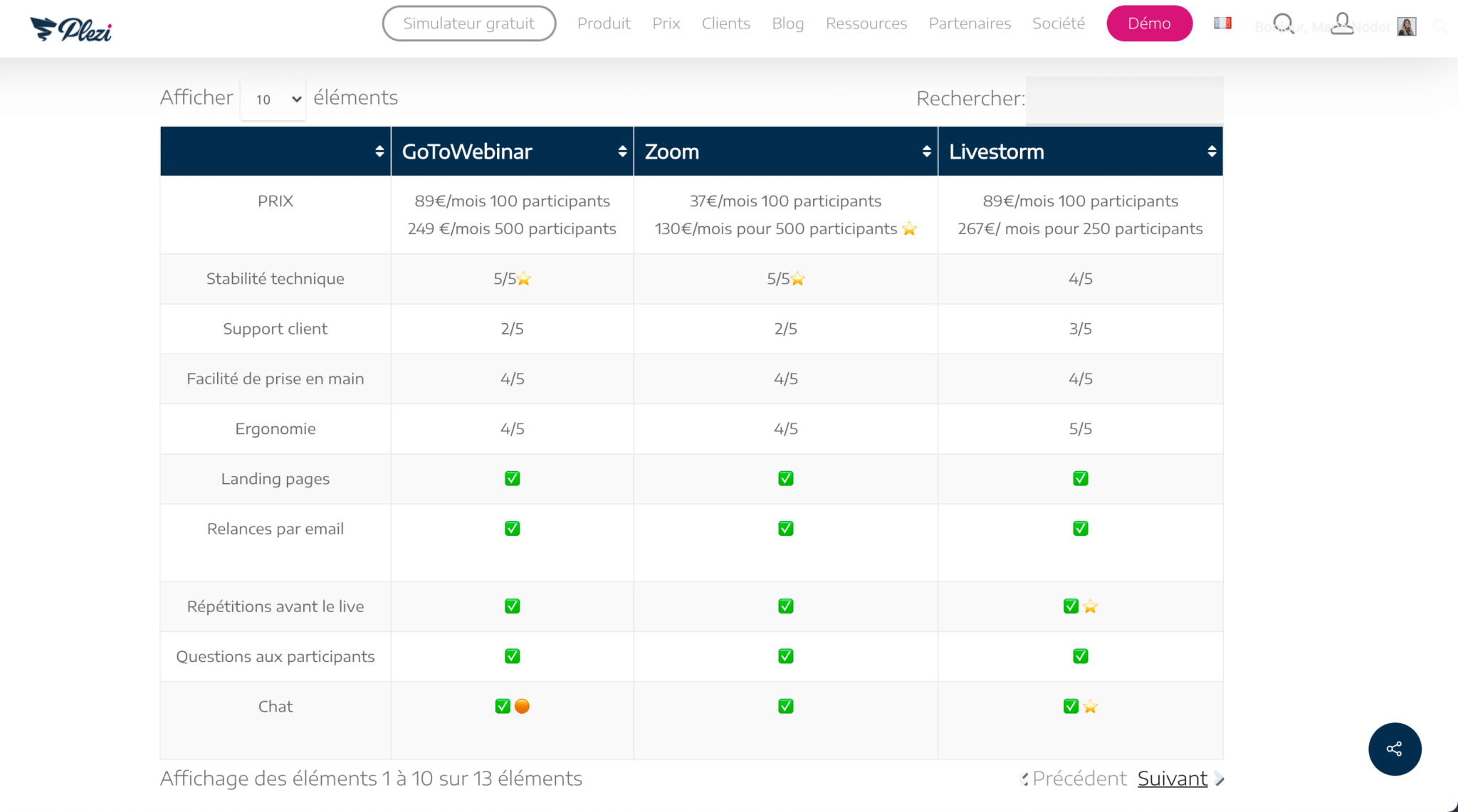Open the Produit menu item

click(x=602, y=22)
